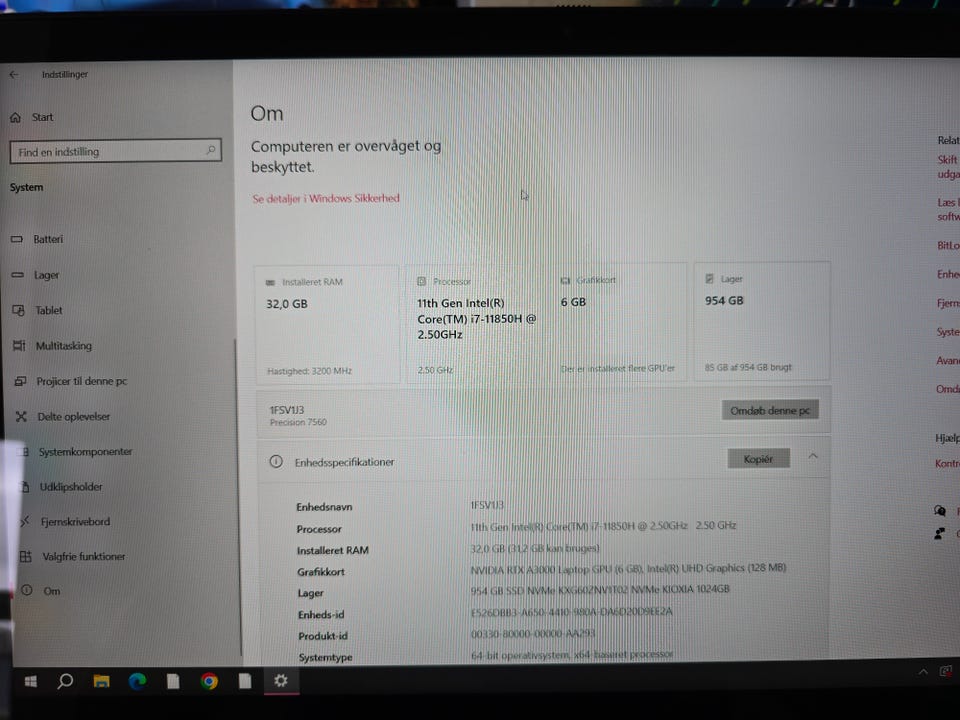The height and width of the screenshot is (720, 960).
Task: Click the Om info icon in sidebar
Action: click(27, 591)
